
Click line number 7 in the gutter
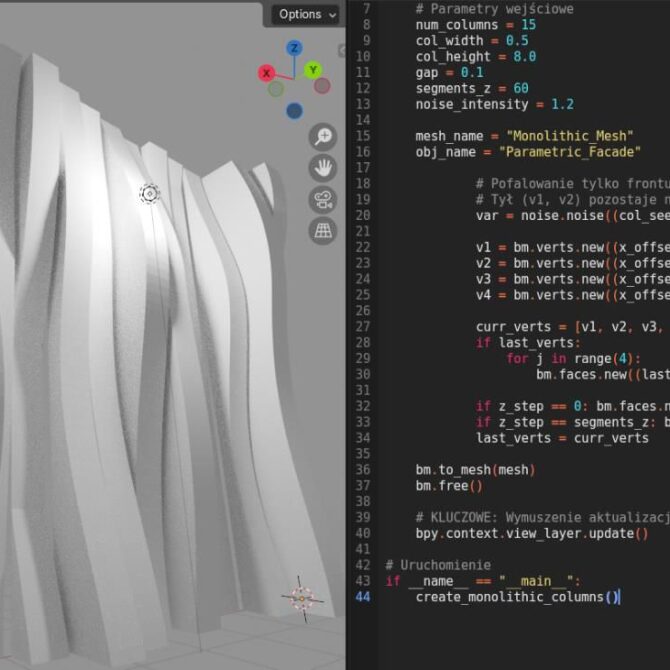[x=366, y=9]
